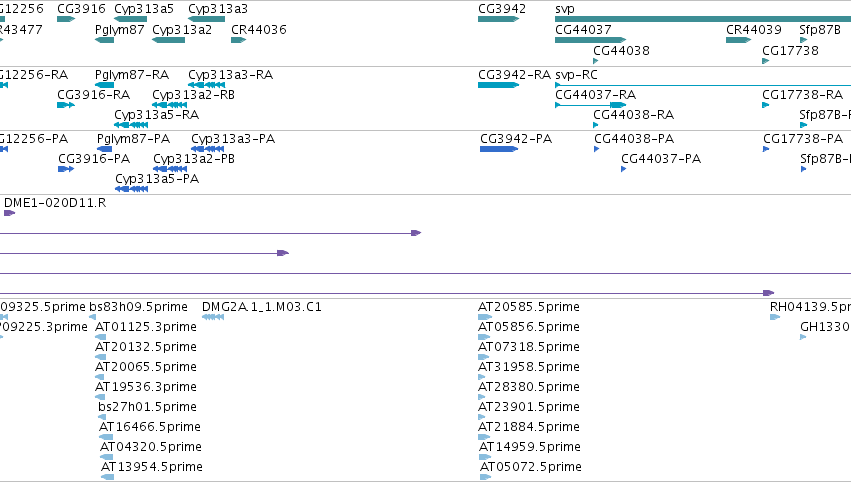Select the Cyp313a3-PA protein feature
The height and width of the screenshot is (482, 851).
207,149
